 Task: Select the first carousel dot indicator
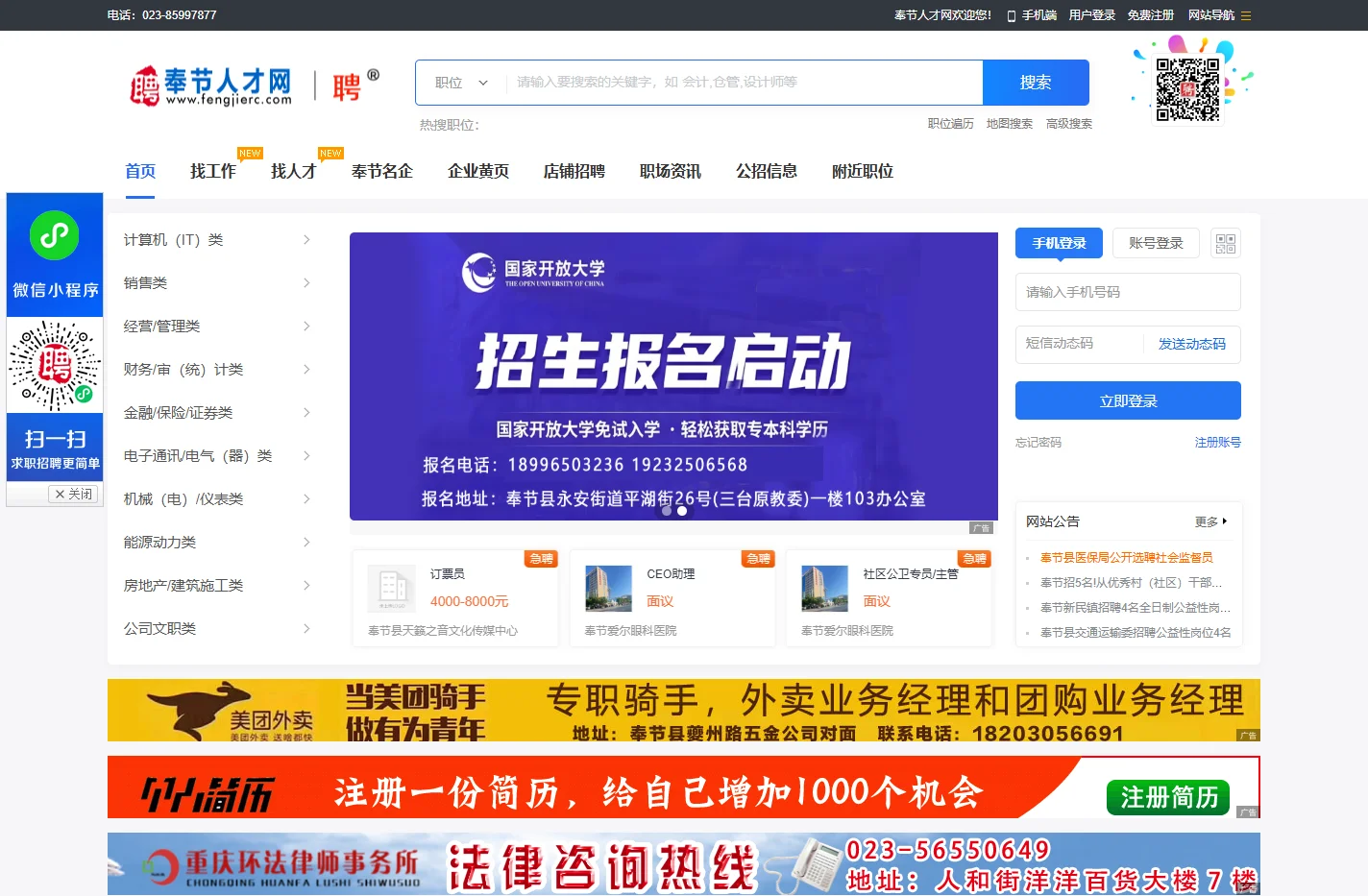(667, 511)
